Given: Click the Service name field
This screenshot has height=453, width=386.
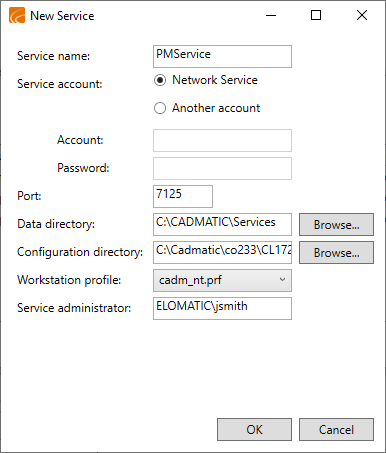Looking at the screenshot, I should 222,56.
